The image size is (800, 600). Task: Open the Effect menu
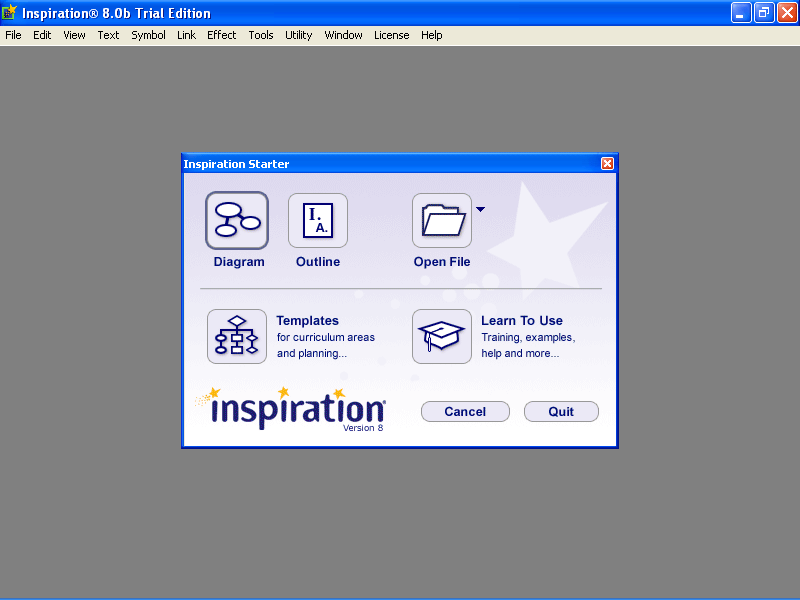221,35
